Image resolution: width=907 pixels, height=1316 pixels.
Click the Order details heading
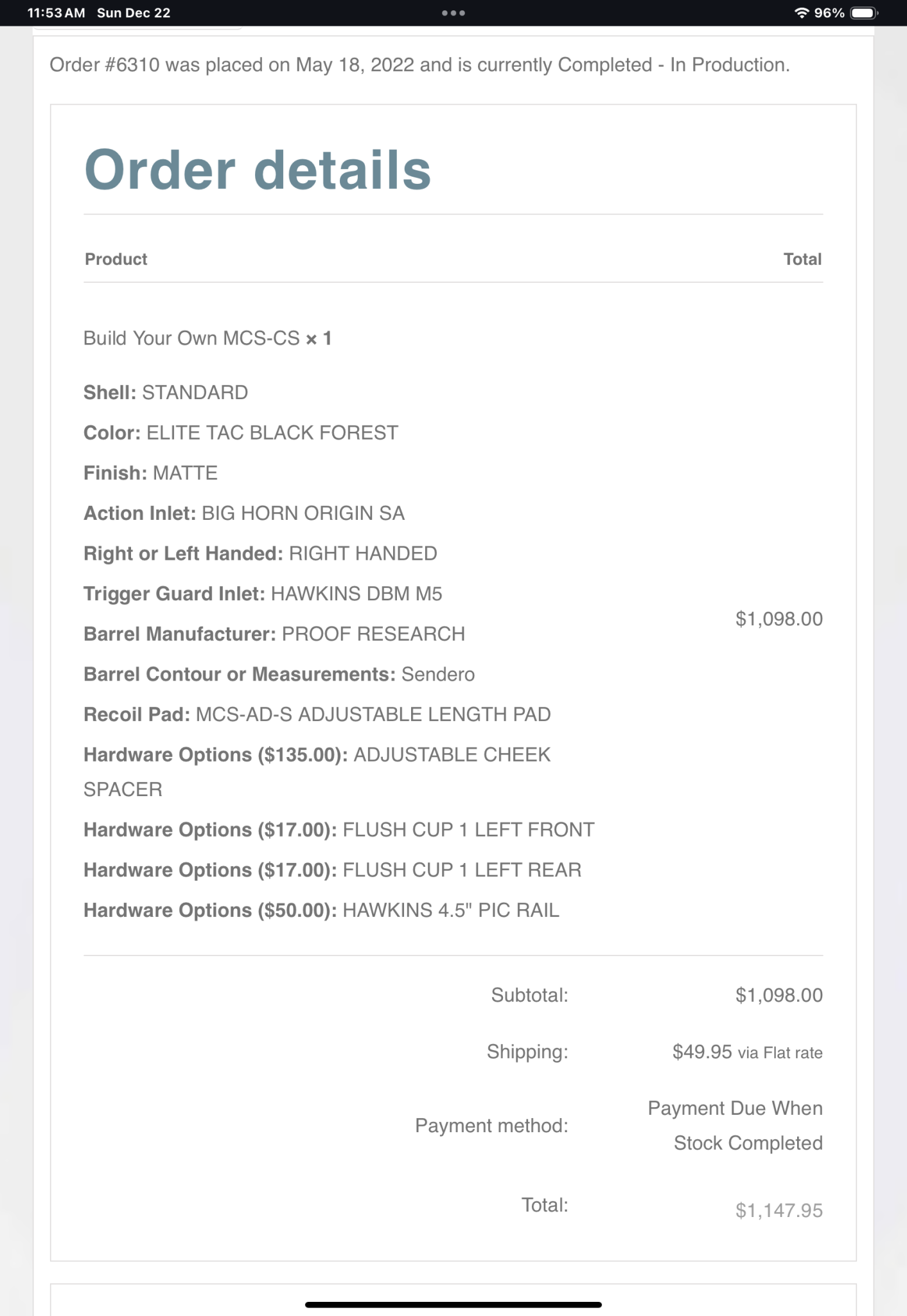[x=258, y=170]
